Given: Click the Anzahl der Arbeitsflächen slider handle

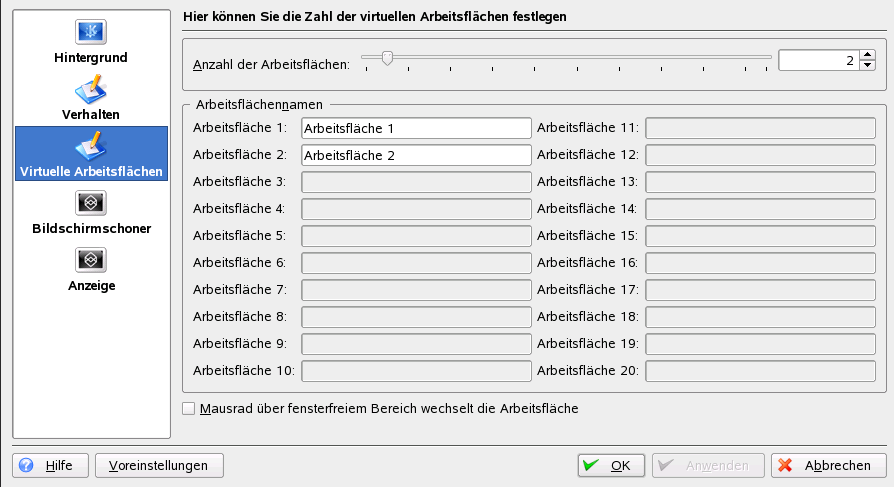Looking at the screenshot, I should coord(386,58).
